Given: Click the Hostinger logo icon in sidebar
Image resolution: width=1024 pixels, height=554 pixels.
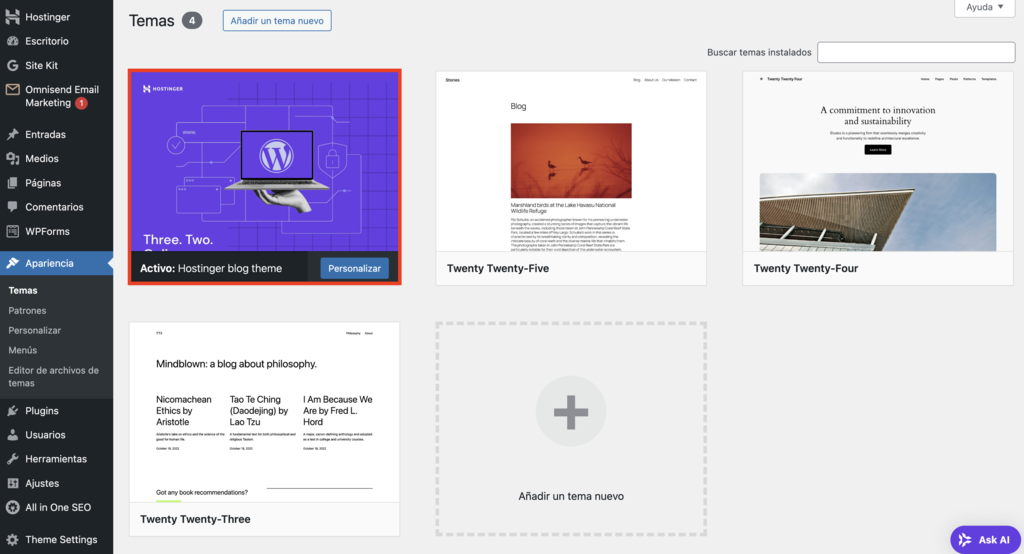Looking at the screenshot, I should 13,17.
